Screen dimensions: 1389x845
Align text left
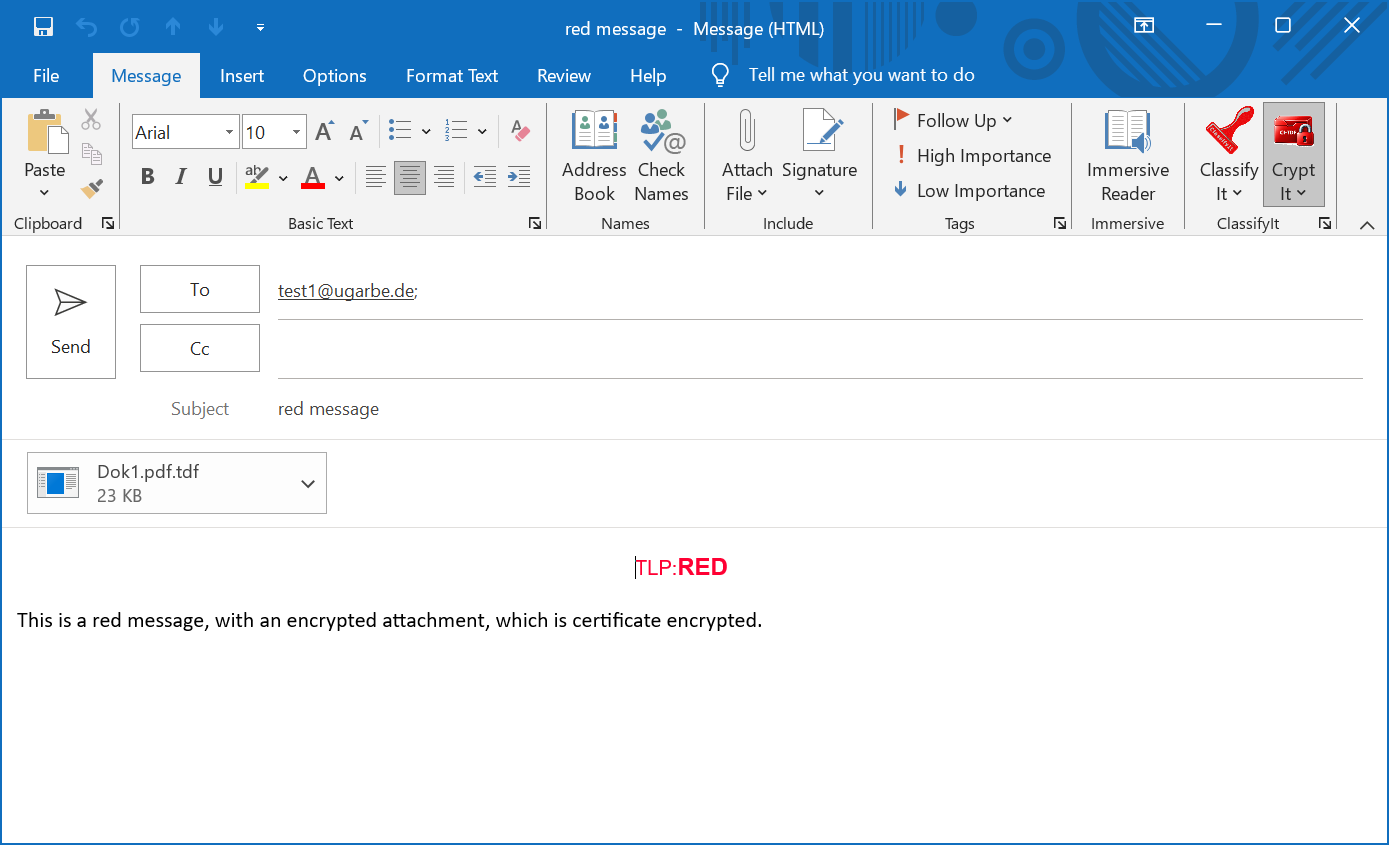(376, 177)
